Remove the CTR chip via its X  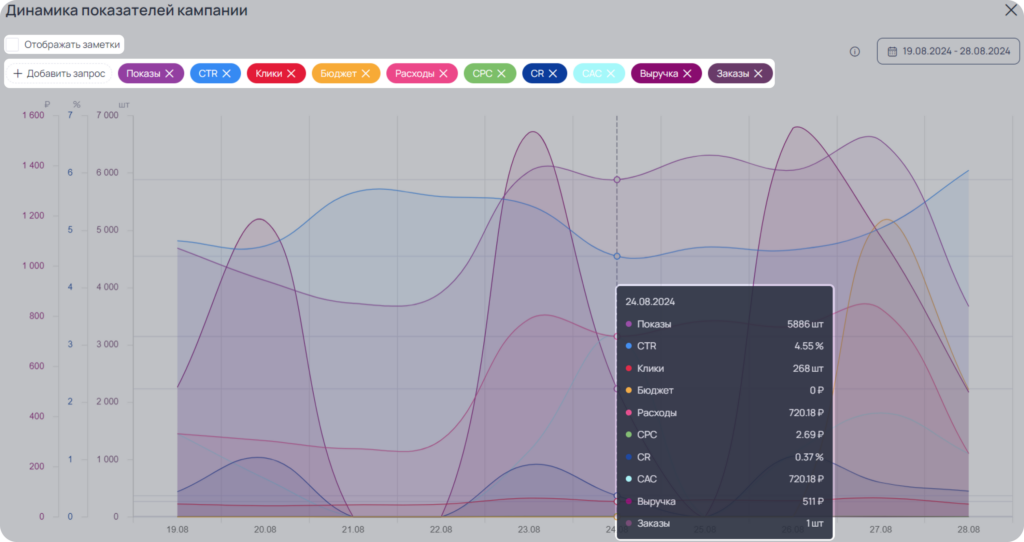pos(227,74)
